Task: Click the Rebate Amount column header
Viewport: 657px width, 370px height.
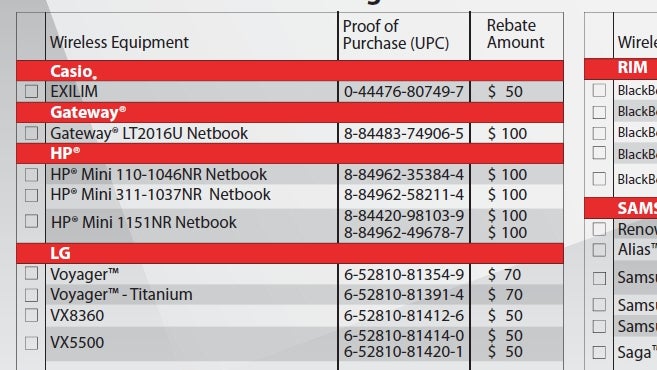Action: 515,34
